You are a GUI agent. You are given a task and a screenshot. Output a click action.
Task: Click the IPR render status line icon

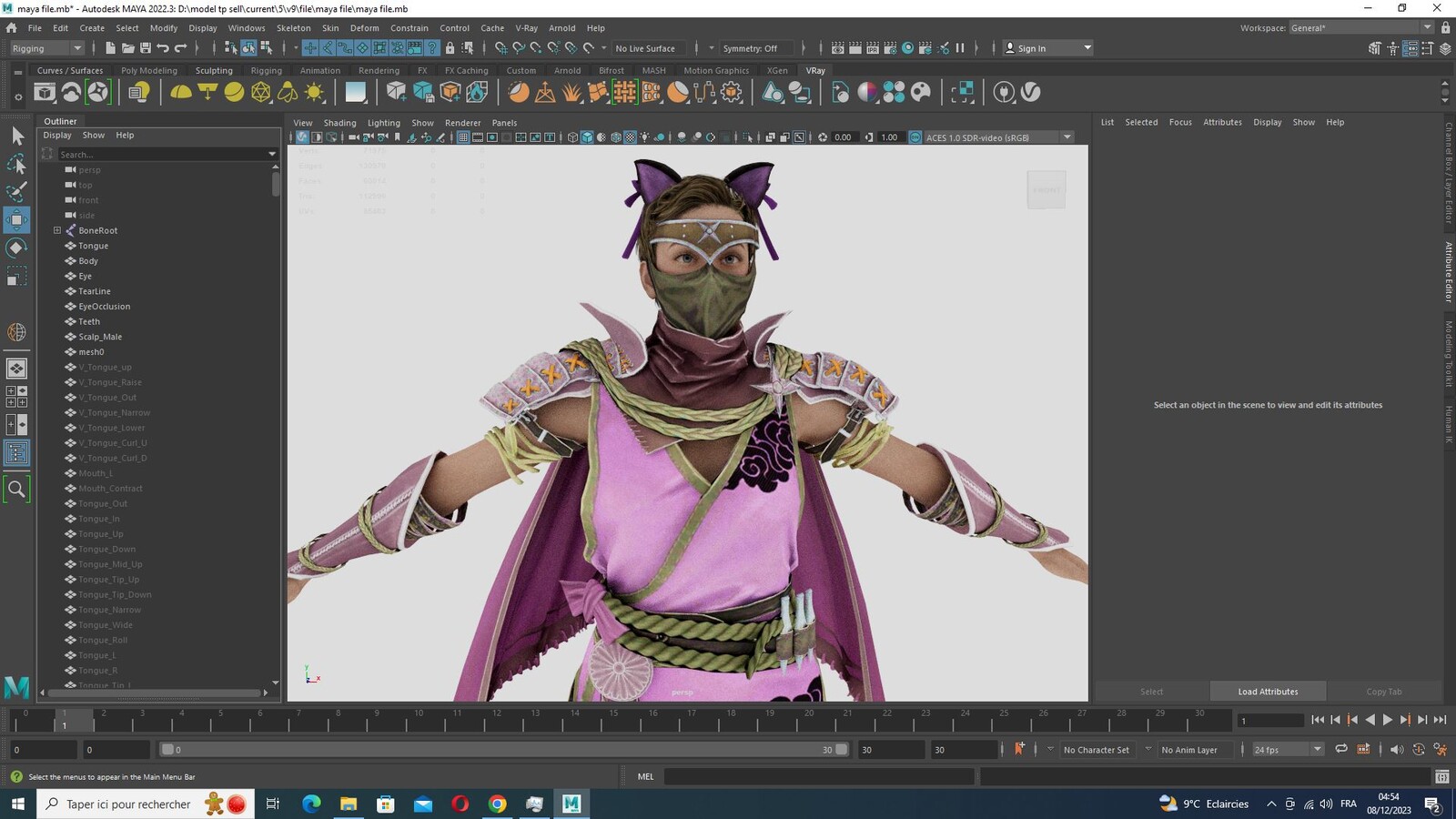point(872,48)
